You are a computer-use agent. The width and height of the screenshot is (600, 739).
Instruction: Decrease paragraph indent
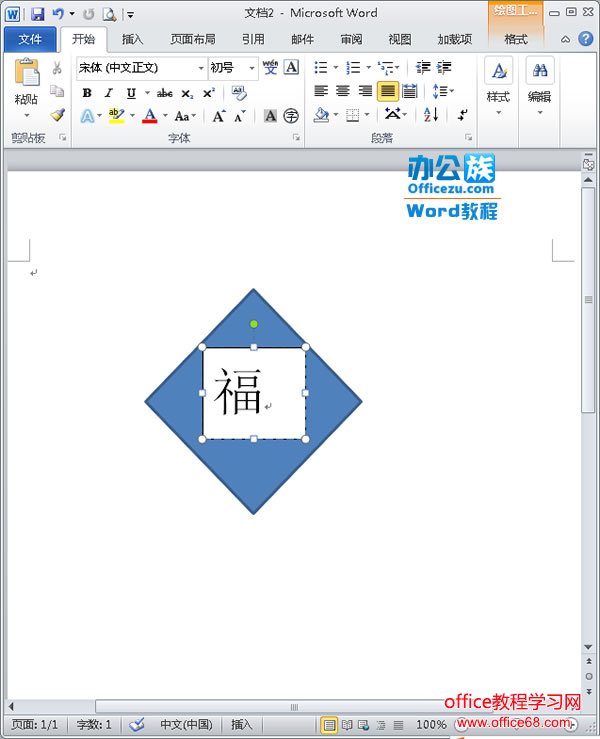[423, 68]
